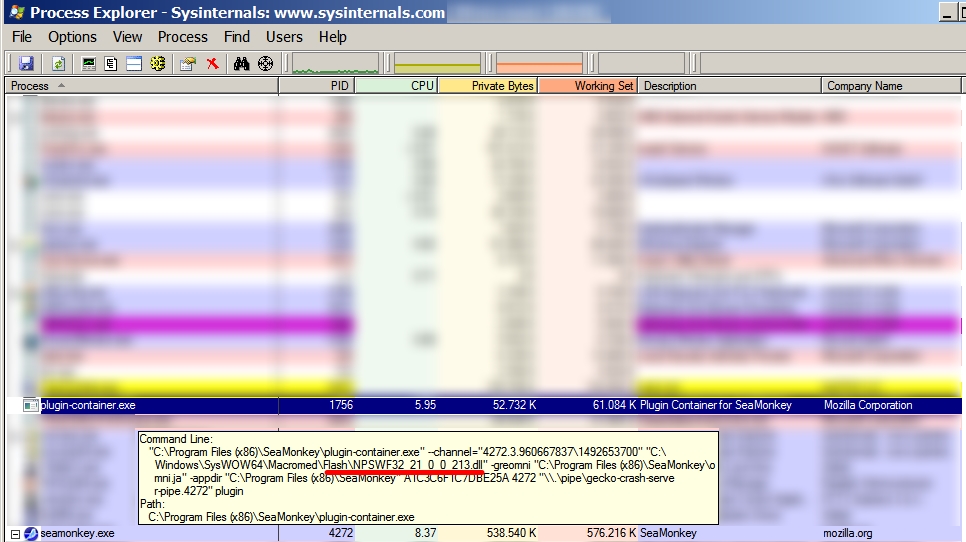Click 'Plugin Container for SeaMonkey' description
This screenshot has height=542, width=966.
(716, 405)
